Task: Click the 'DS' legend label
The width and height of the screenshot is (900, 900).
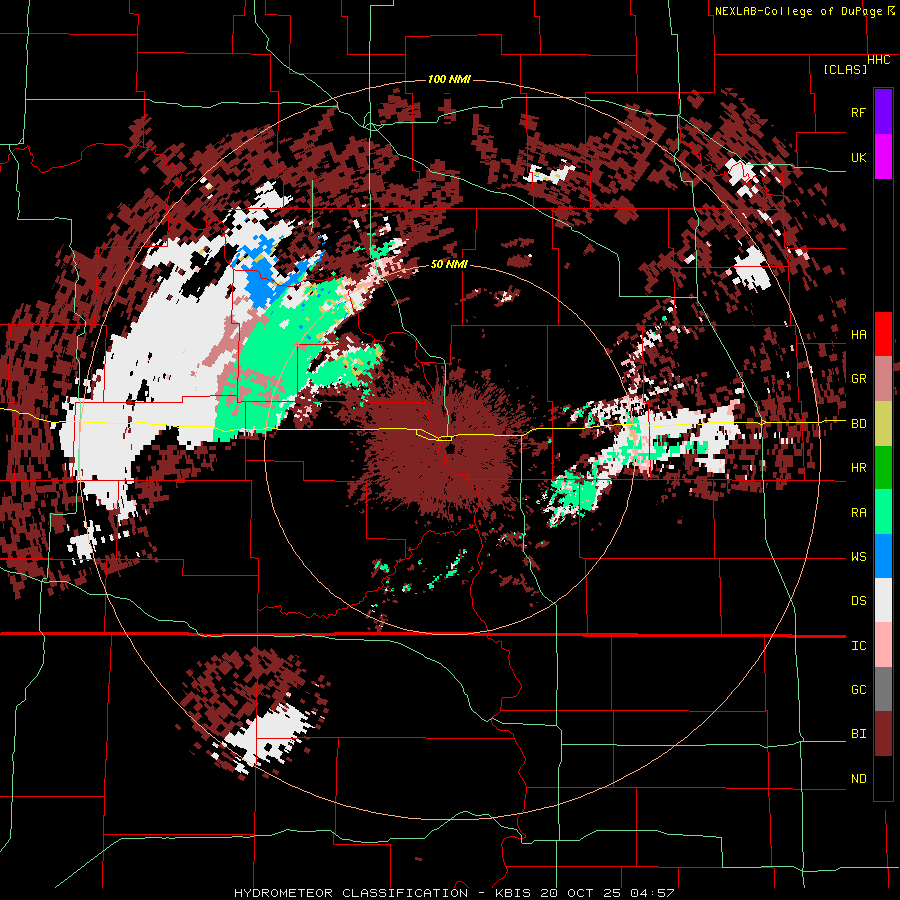Action: 859,601
